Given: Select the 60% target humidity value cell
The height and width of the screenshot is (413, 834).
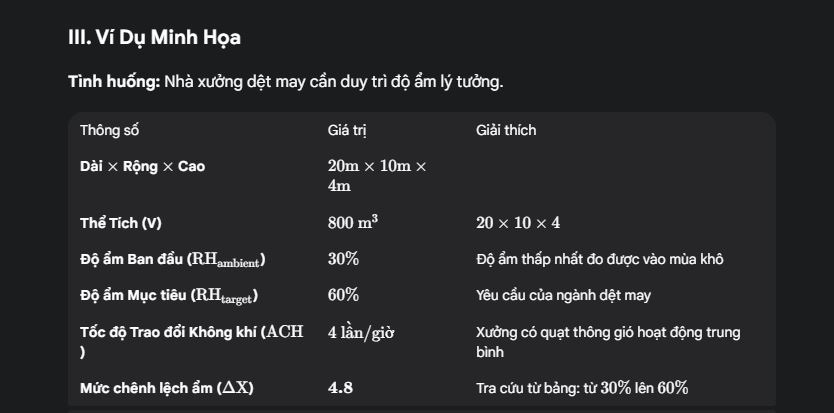Looking at the screenshot, I should coord(343,295).
